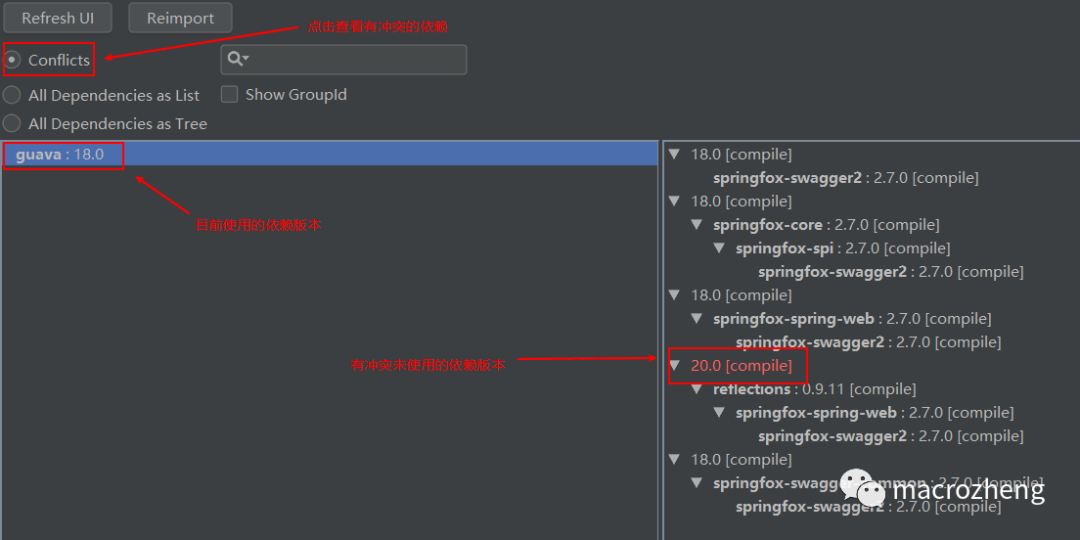Viewport: 1080px width, 540px height.
Task: Select springfox-spring-web row below reflections
Action: [875, 413]
